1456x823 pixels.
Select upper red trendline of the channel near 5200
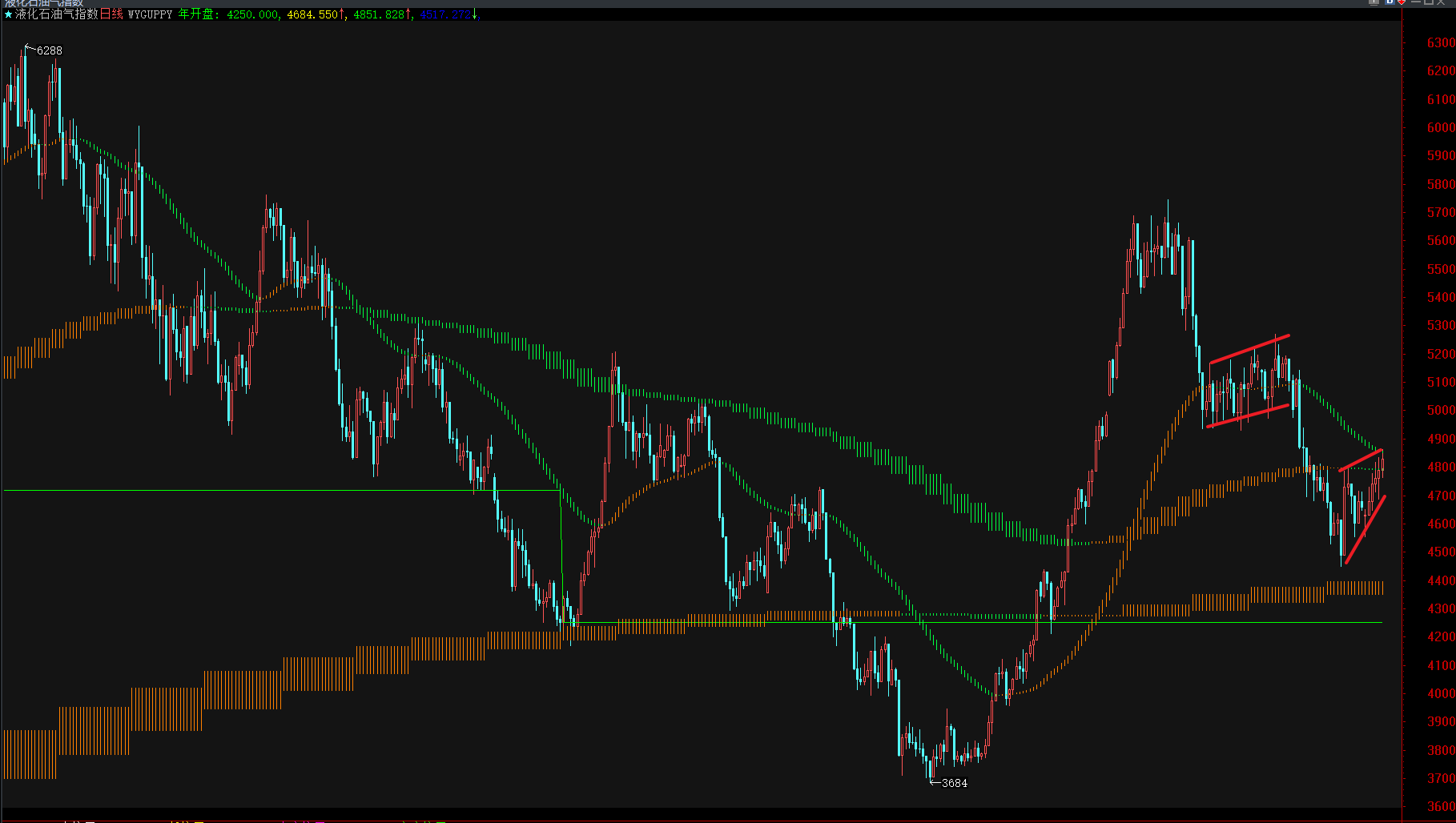tap(1249, 349)
